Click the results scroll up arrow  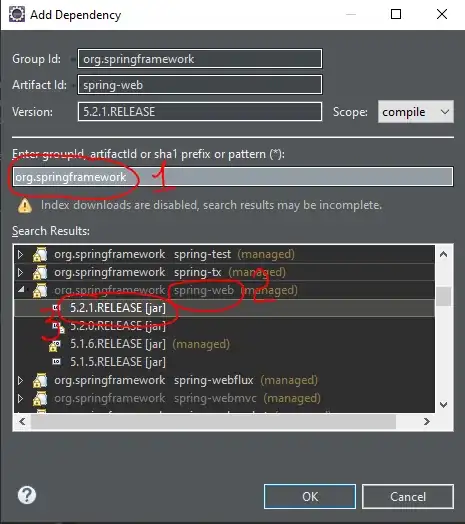(444, 254)
